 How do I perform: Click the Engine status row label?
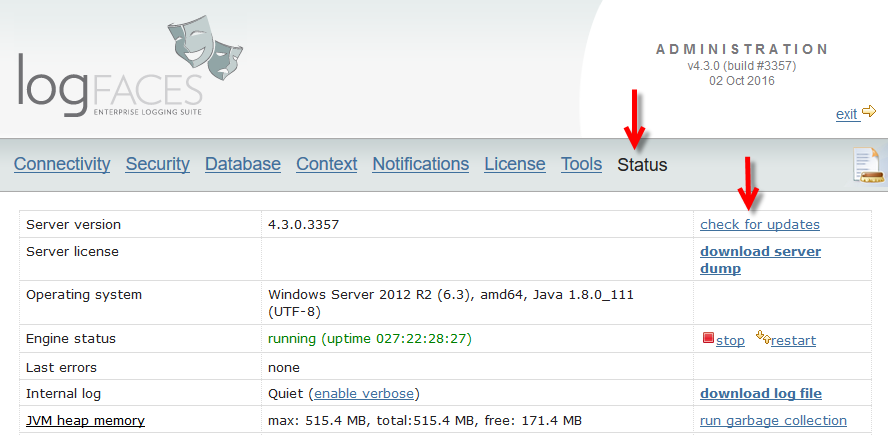tap(71, 339)
